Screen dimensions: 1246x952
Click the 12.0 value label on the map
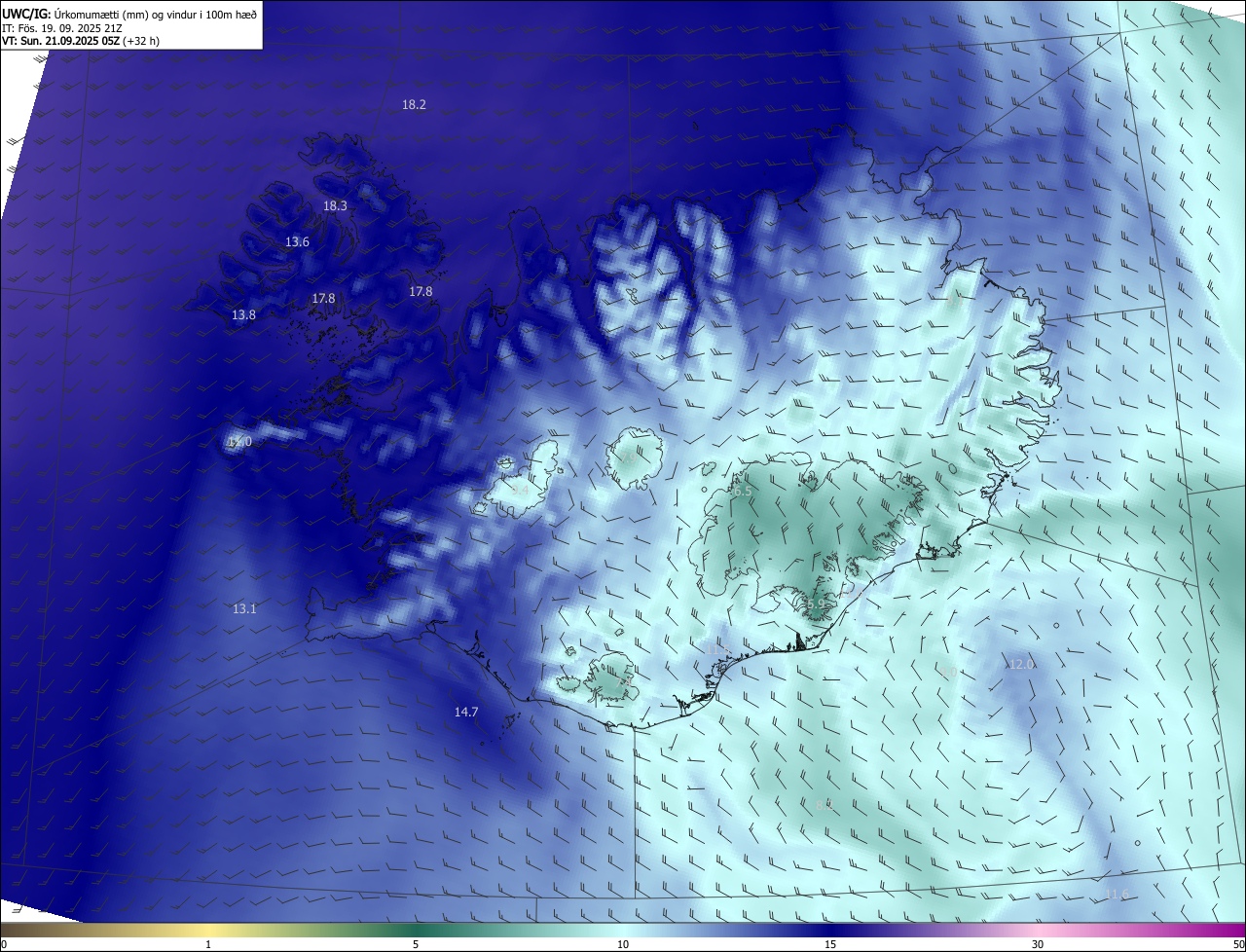1020,665
